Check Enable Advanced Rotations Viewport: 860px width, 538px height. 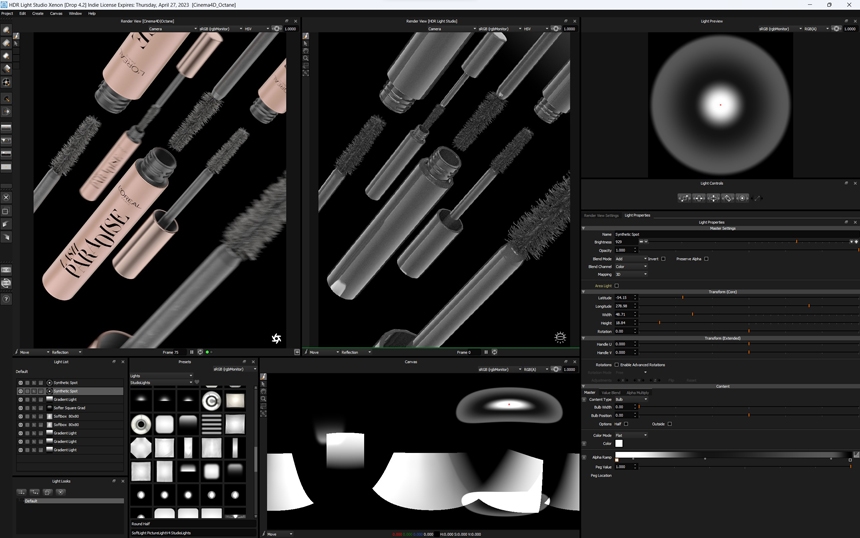coord(616,365)
